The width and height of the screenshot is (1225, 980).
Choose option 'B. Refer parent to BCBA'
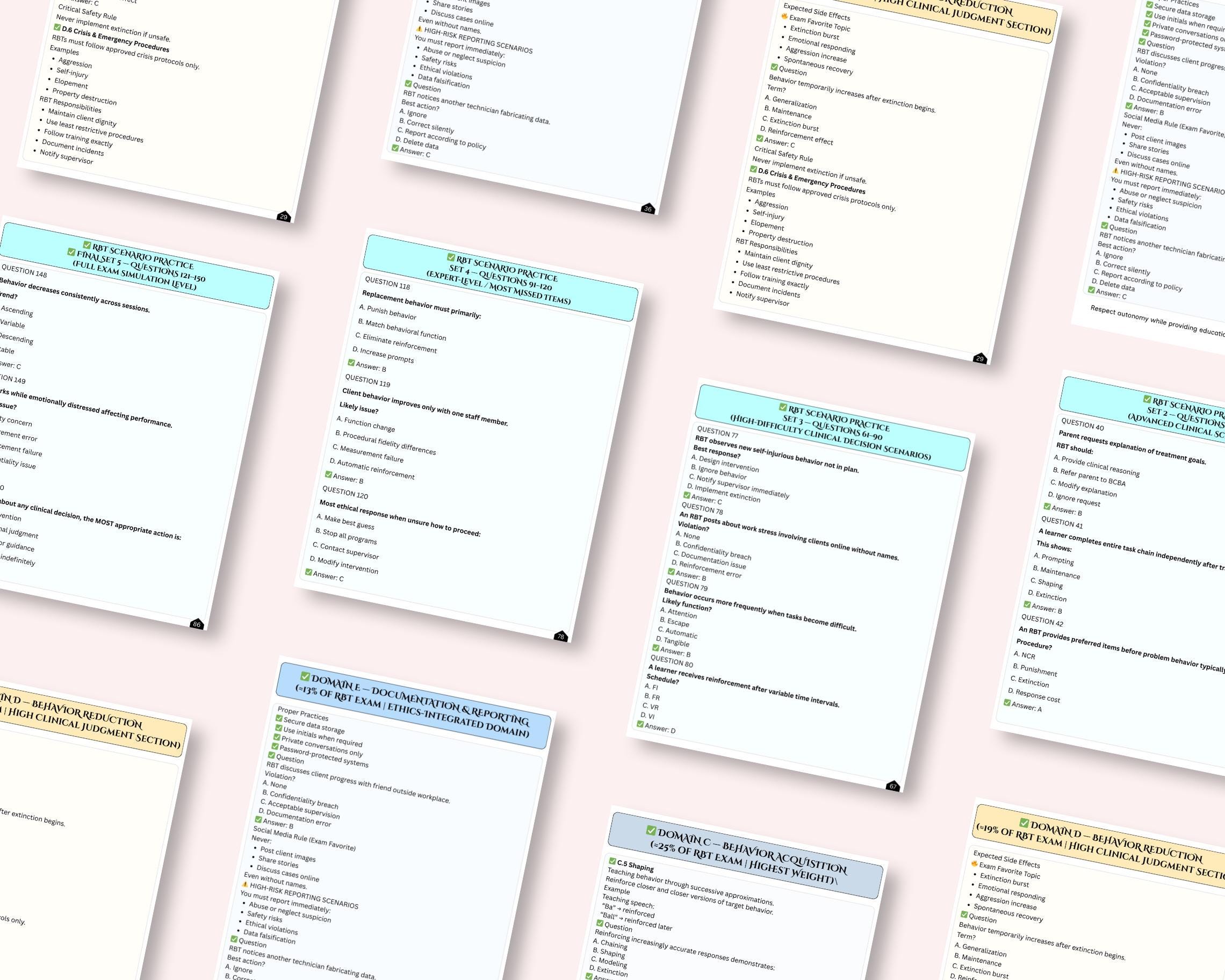click(1089, 477)
